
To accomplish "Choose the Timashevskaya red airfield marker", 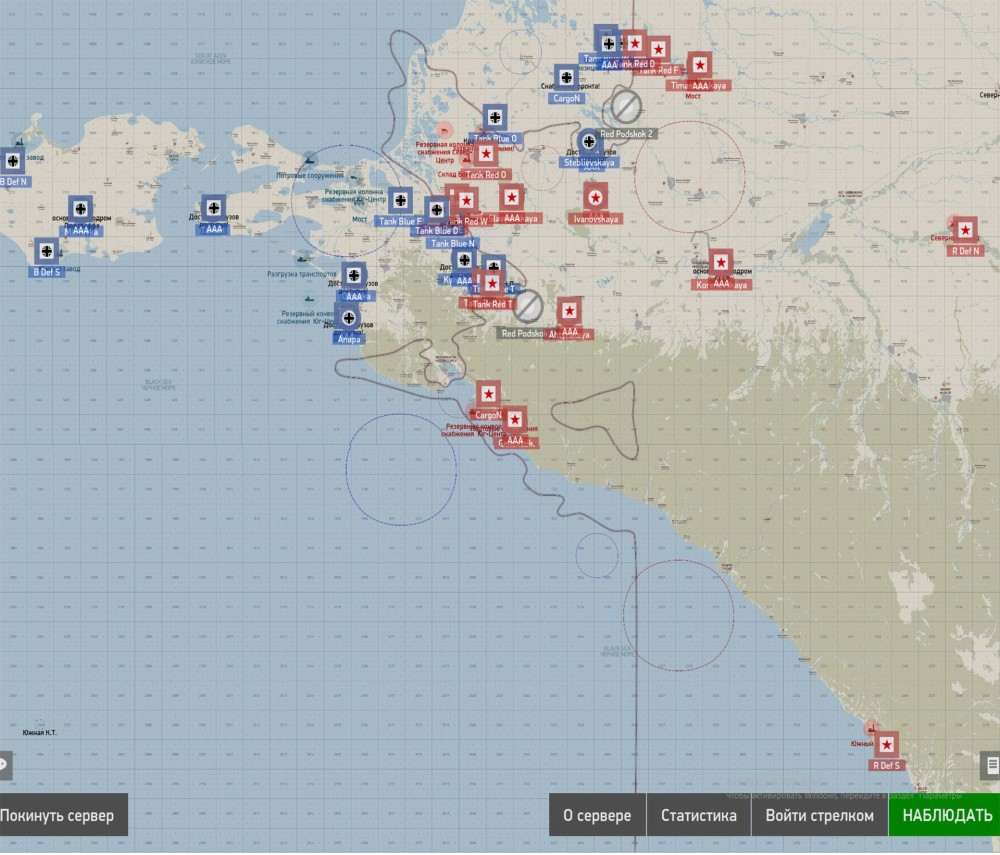I will pyautogui.click(x=700, y=65).
